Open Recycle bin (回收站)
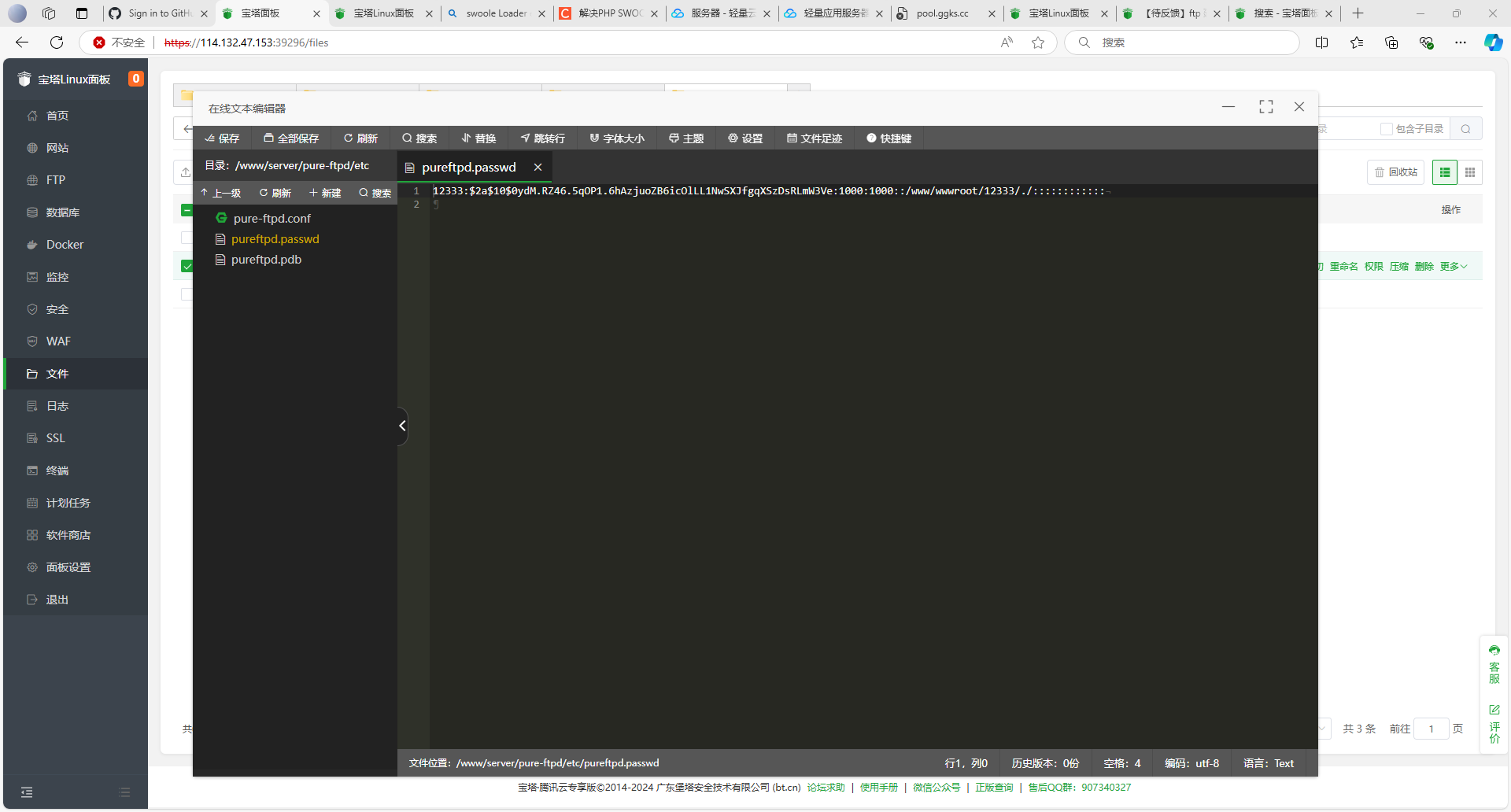 (x=1396, y=172)
